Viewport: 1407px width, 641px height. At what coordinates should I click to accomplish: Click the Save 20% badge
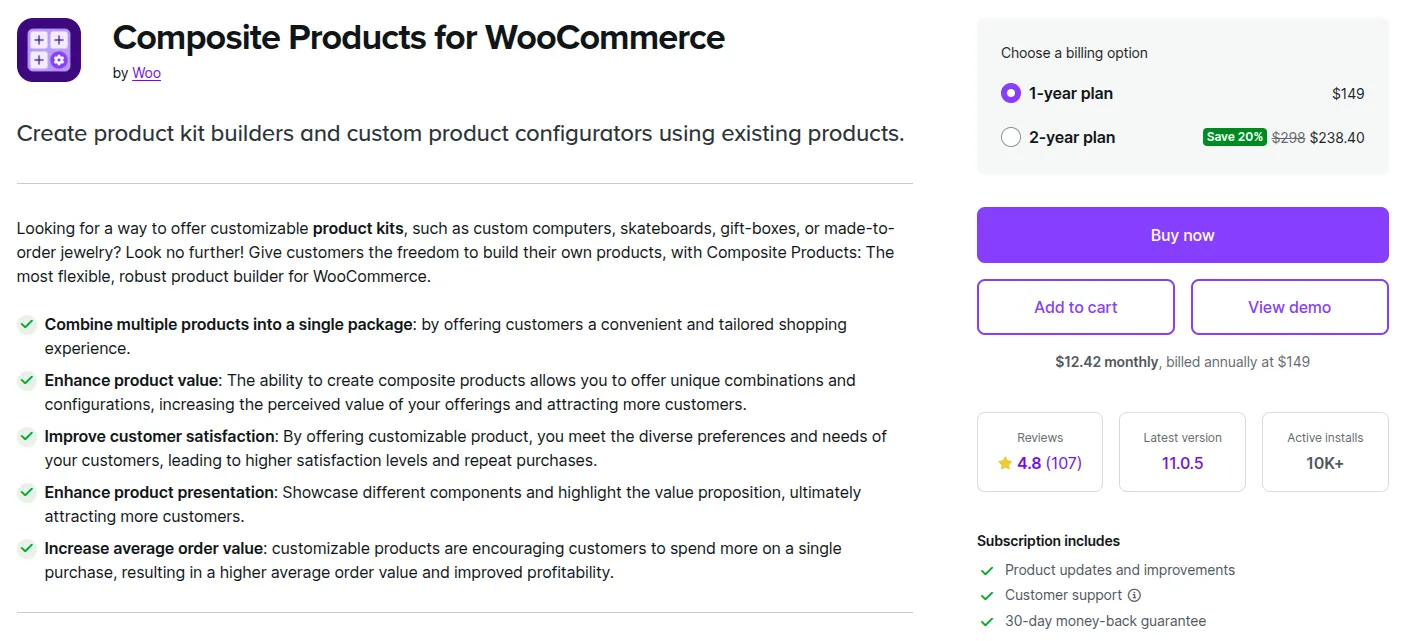pyautogui.click(x=1235, y=137)
